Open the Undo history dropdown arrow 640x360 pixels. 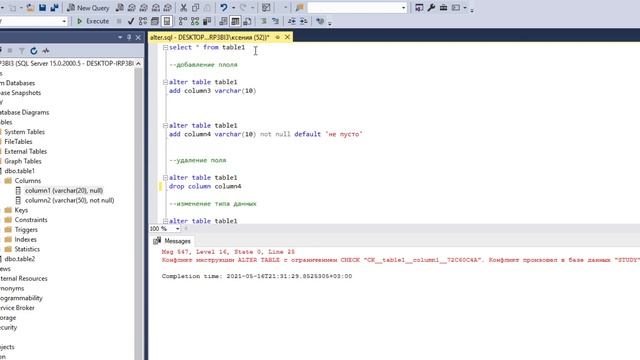point(233,8)
